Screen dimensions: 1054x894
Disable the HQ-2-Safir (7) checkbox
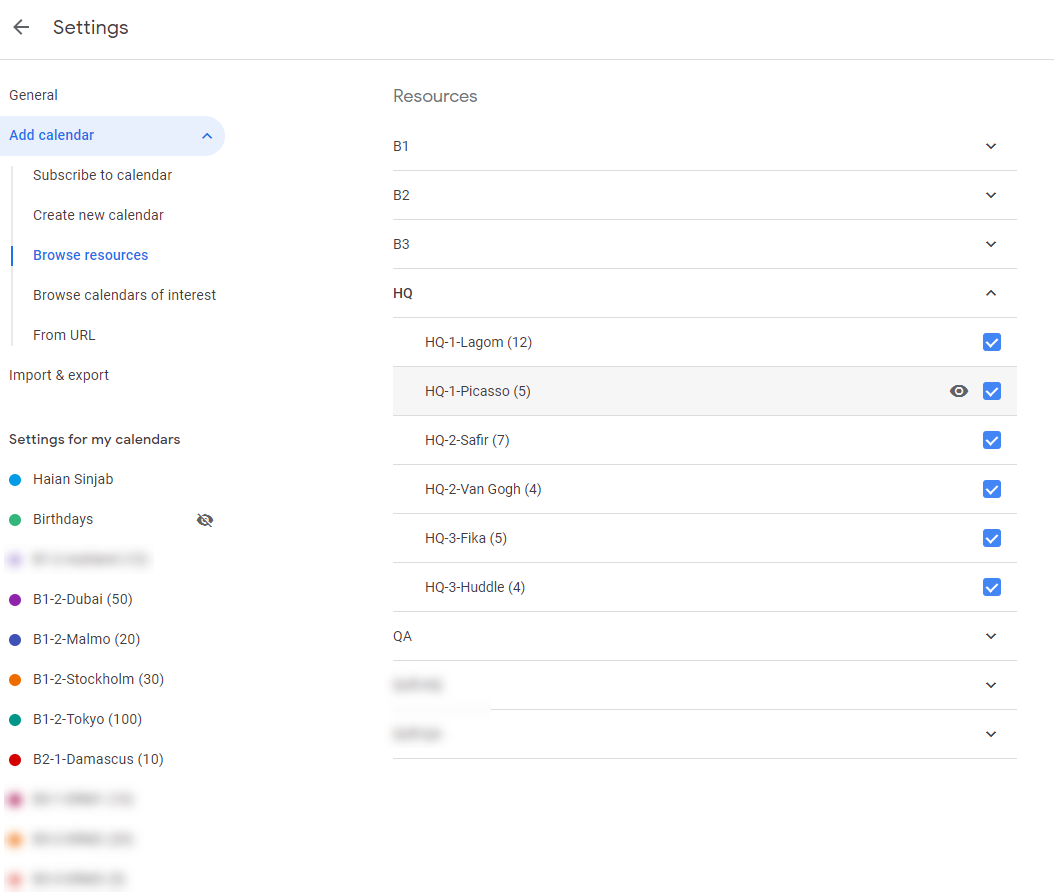(991, 440)
